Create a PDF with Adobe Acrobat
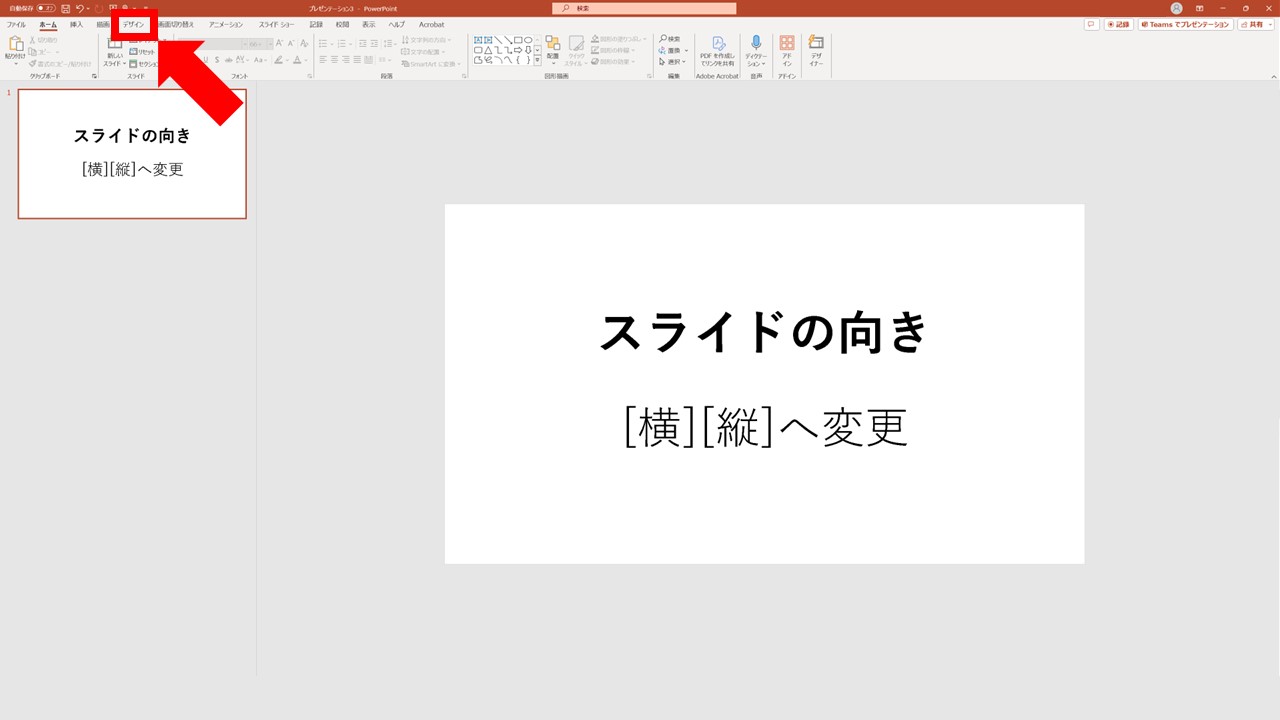This screenshot has height=720, width=1280. tap(717, 50)
